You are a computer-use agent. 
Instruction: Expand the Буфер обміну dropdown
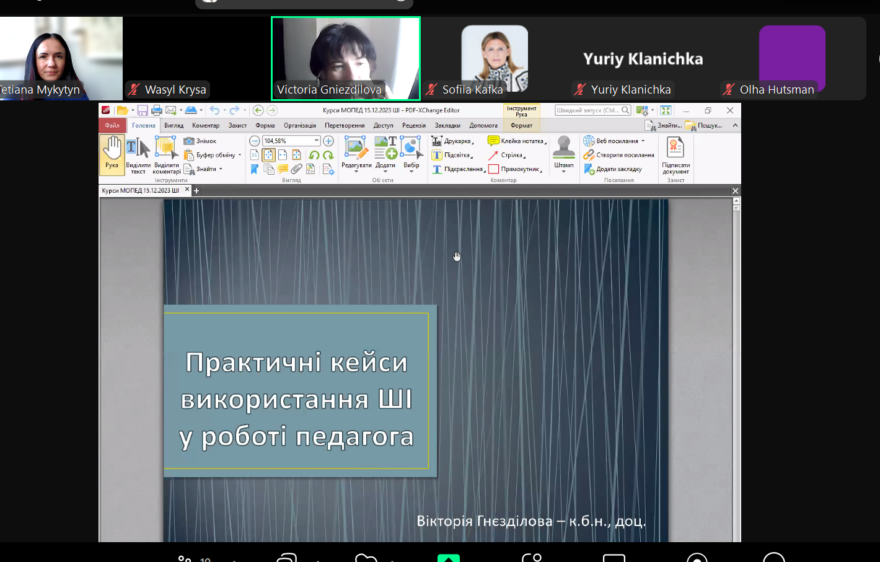[240, 155]
